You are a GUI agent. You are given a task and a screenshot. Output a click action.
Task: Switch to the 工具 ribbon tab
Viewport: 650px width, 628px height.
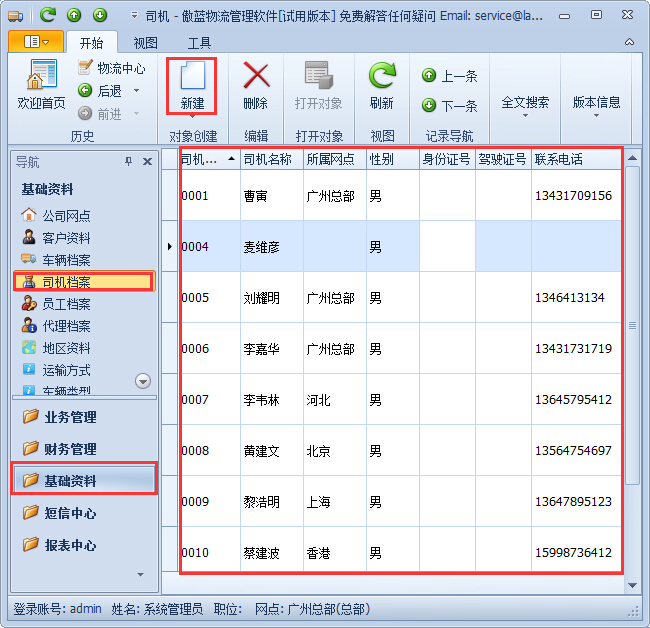(x=199, y=43)
